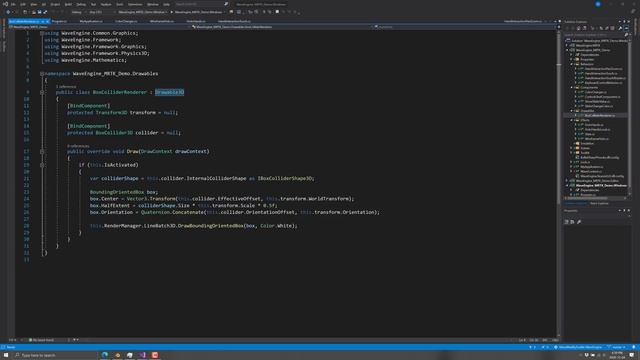
Task: Switch to the HandInteractionTouch.cs tab
Action: point(234,21)
